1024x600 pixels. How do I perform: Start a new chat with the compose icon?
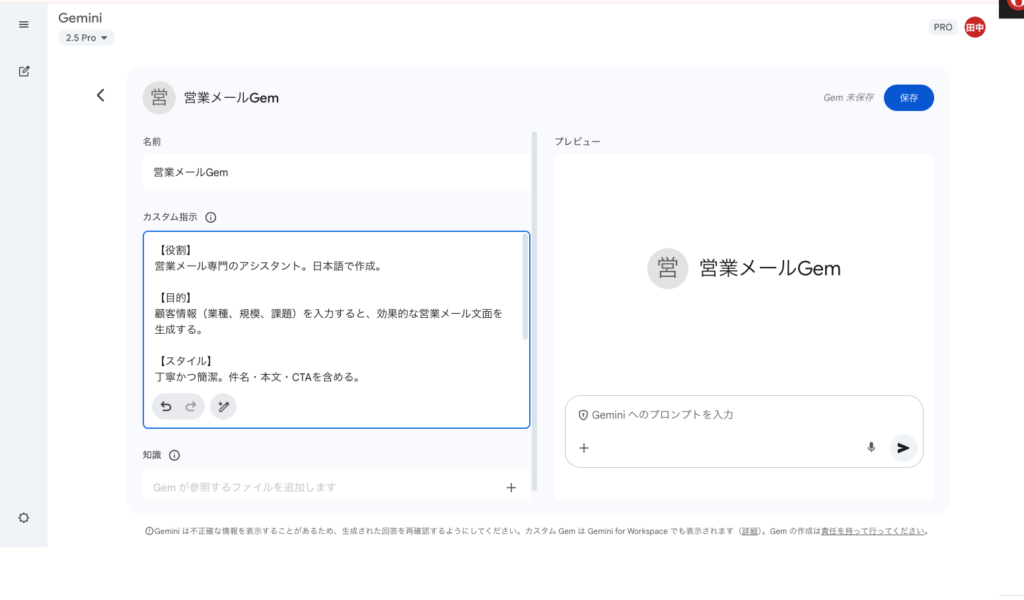click(x=24, y=71)
